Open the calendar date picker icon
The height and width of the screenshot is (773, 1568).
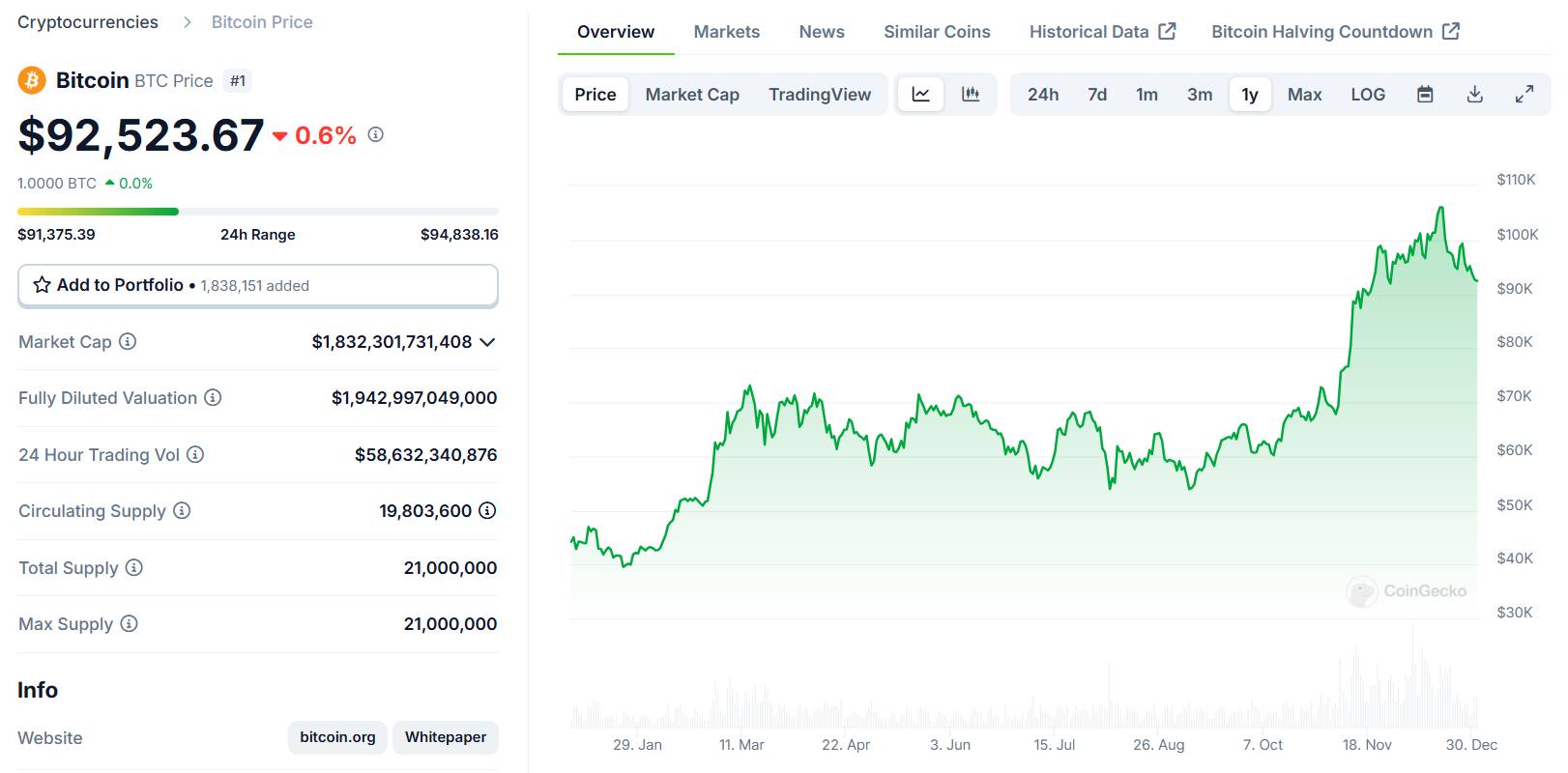pos(1425,95)
